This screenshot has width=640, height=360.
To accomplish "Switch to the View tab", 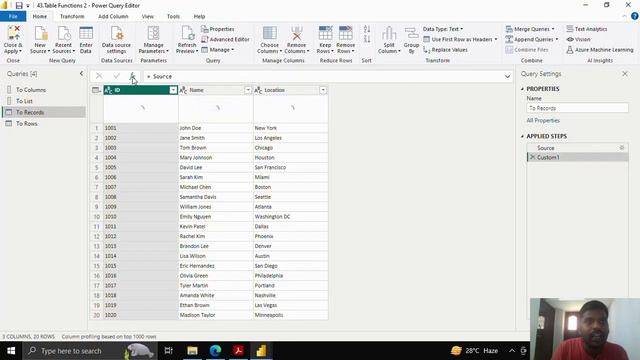I will [148, 16].
